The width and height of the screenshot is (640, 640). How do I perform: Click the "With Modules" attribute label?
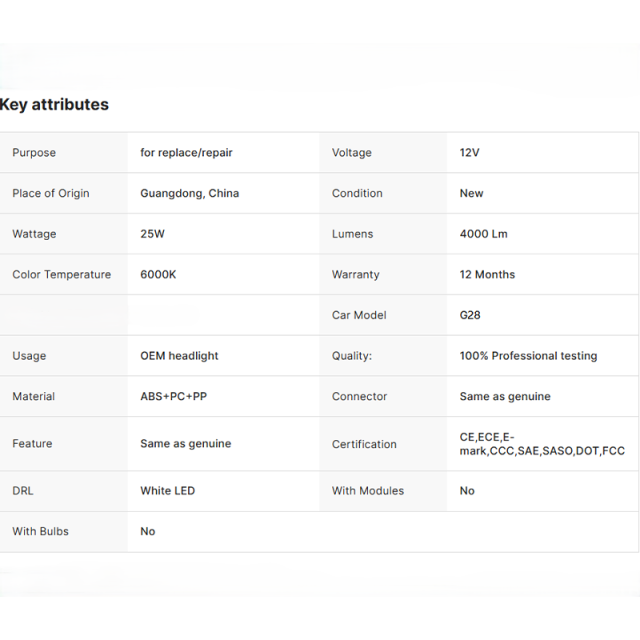368,491
